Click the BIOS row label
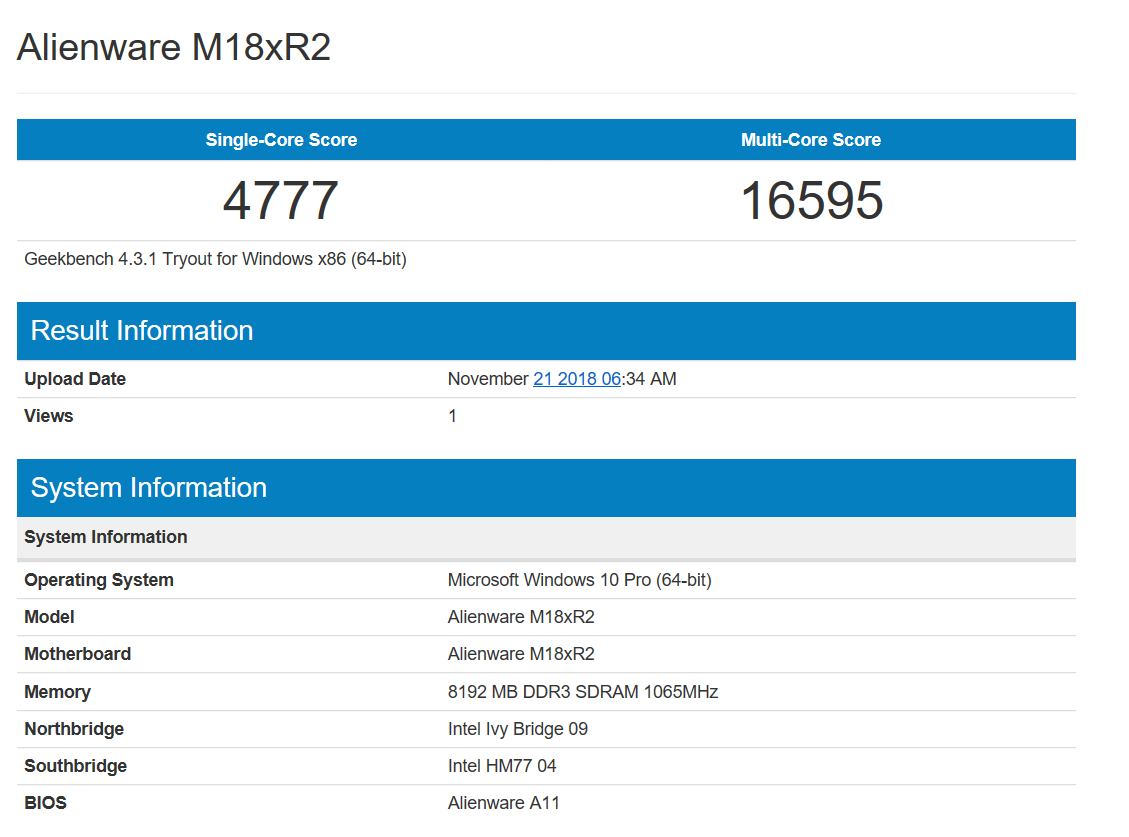Image resolution: width=1129 pixels, height=837 pixels. pos(45,803)
